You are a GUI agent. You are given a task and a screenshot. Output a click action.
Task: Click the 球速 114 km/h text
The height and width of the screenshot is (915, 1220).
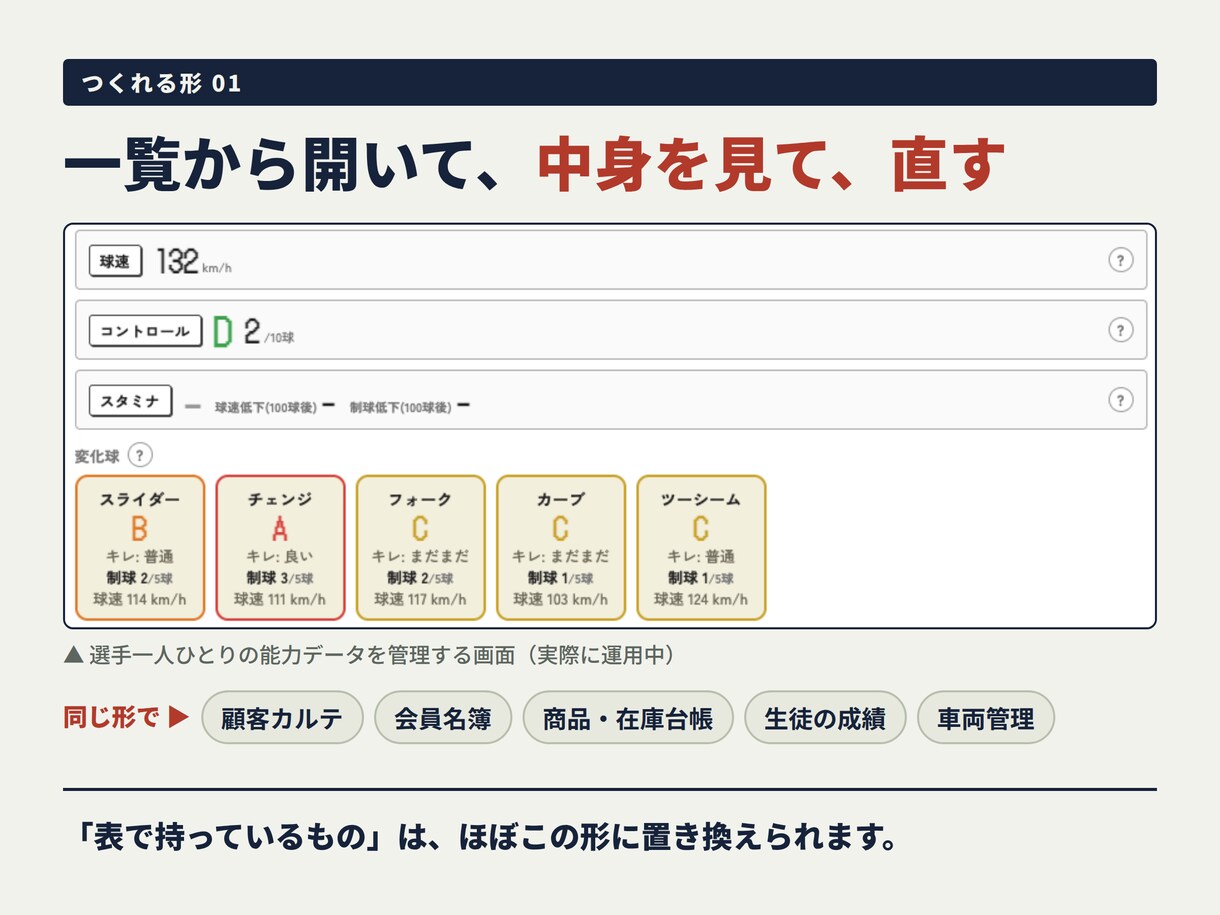tap(140, 600)
